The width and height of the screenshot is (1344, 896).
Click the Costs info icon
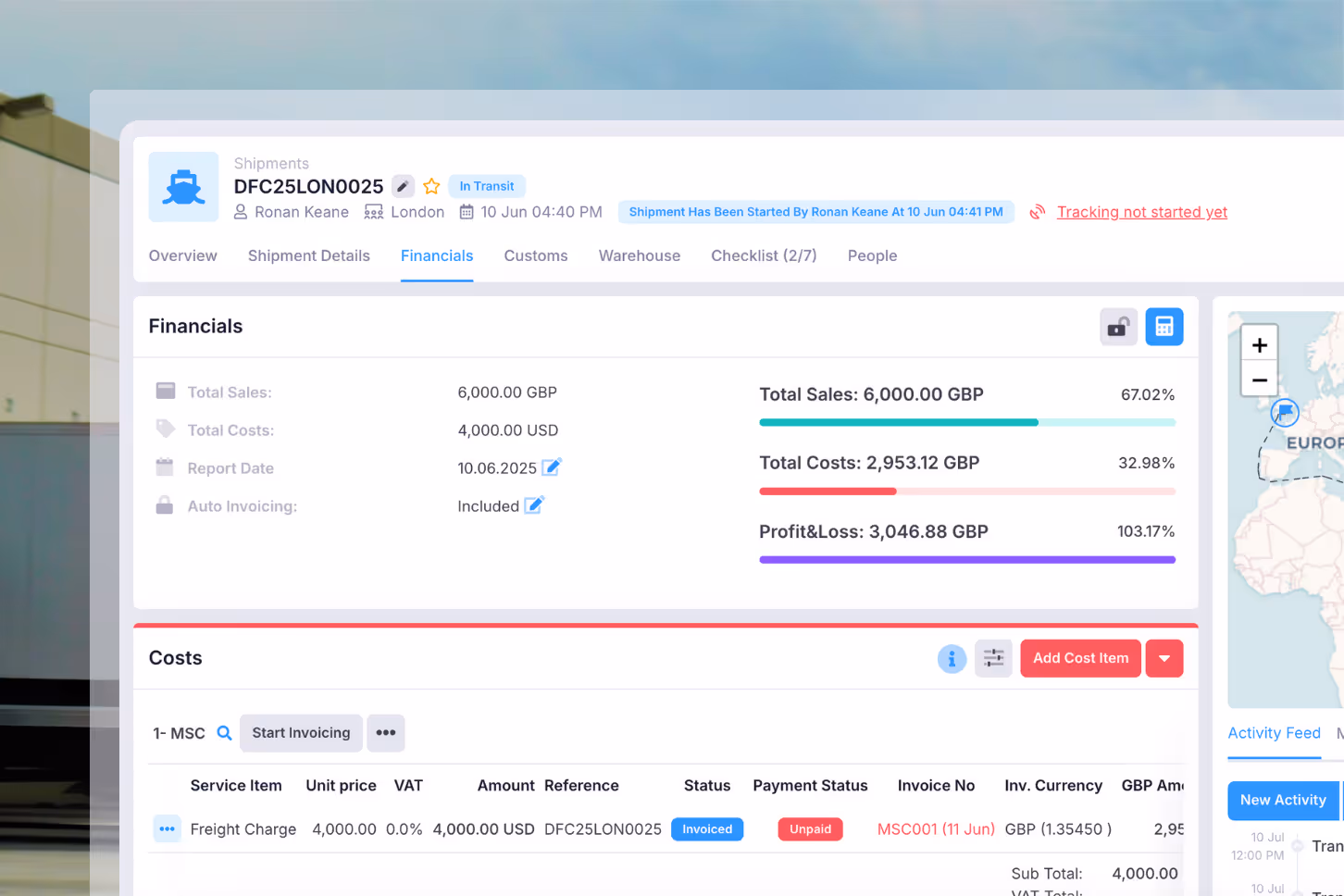tap(952, 659)
